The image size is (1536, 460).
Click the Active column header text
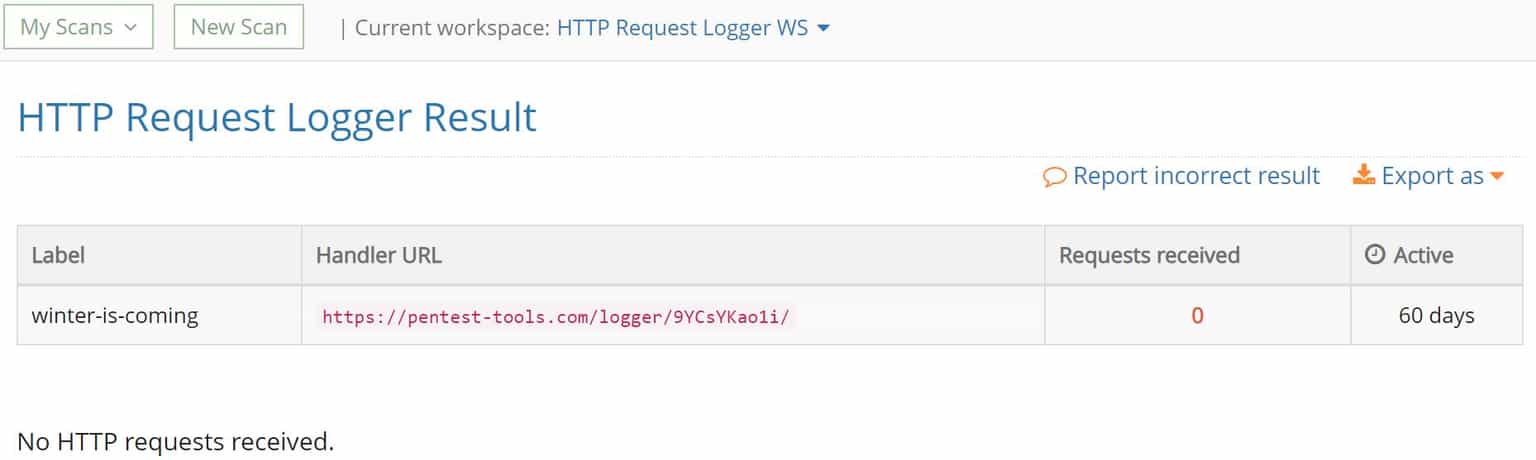tap(1423, 255)
